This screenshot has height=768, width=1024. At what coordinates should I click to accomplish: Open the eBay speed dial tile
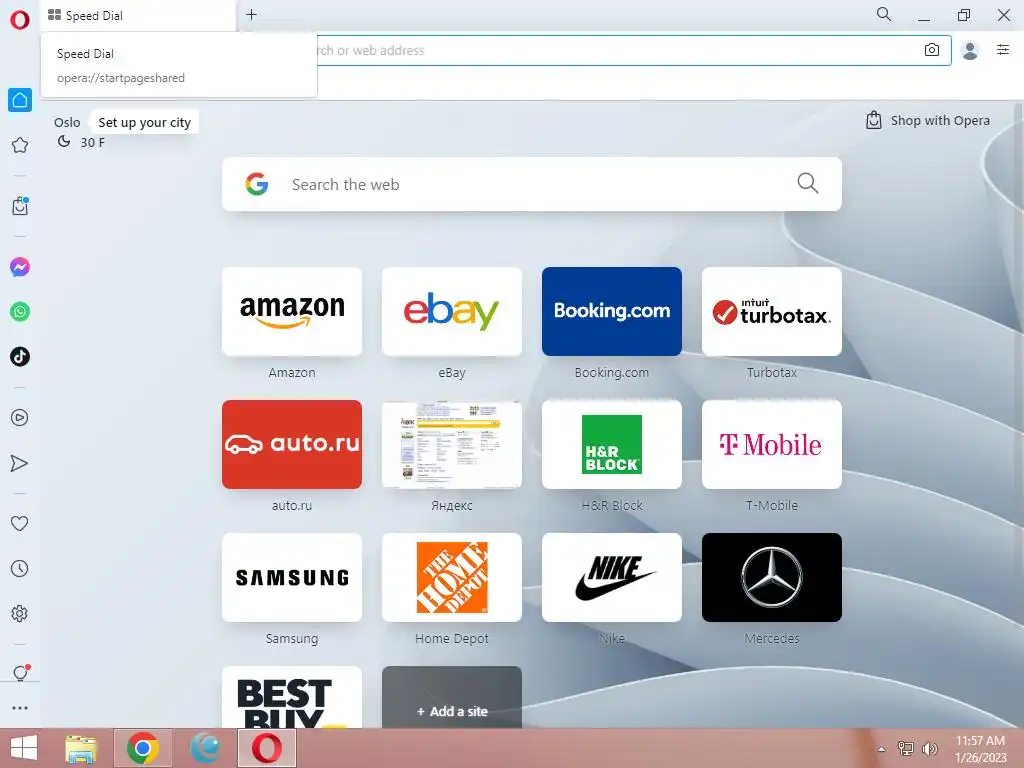(x=452, y=312)
